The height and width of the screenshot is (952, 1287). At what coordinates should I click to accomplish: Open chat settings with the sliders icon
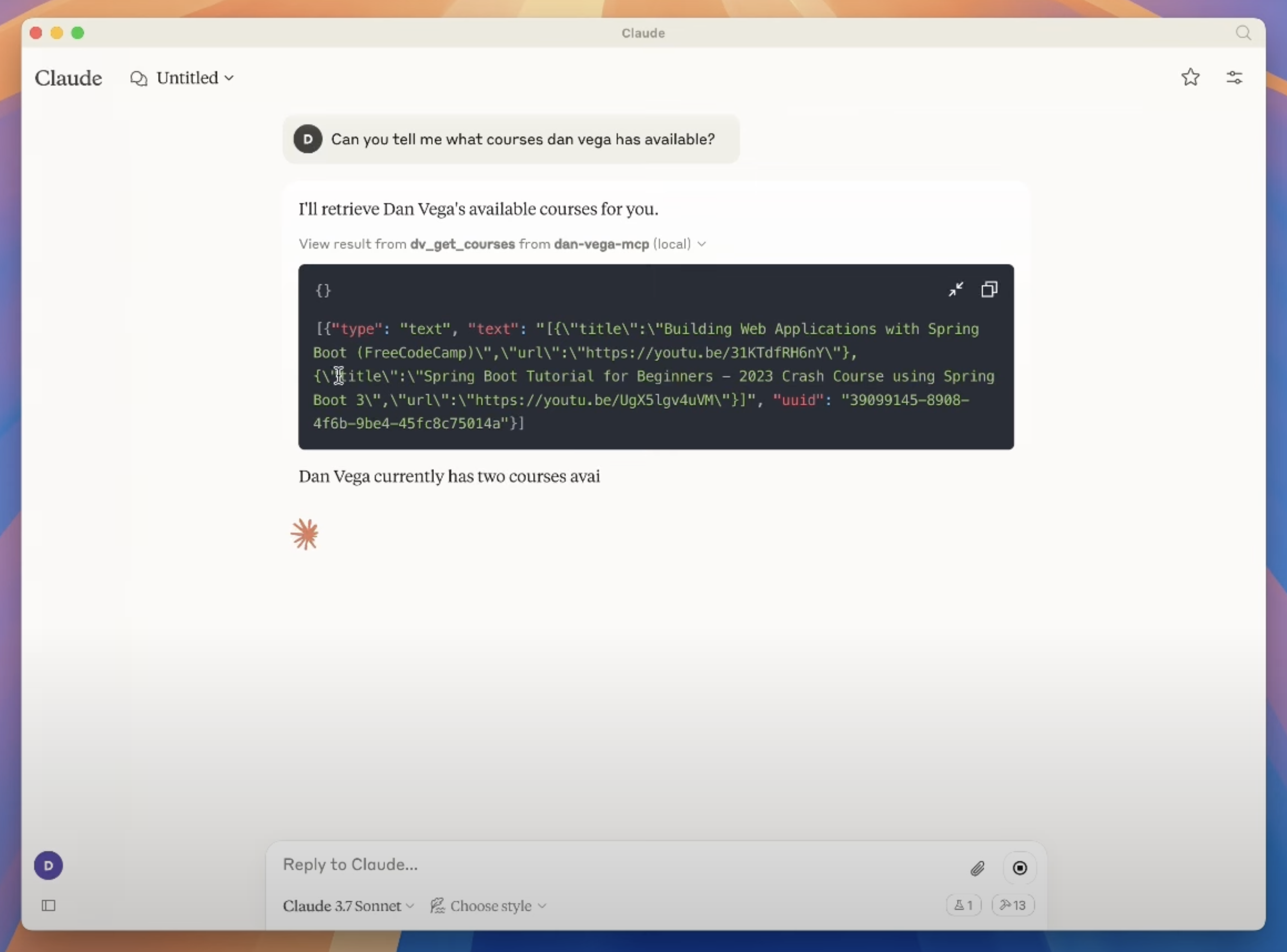[1234, 77]
